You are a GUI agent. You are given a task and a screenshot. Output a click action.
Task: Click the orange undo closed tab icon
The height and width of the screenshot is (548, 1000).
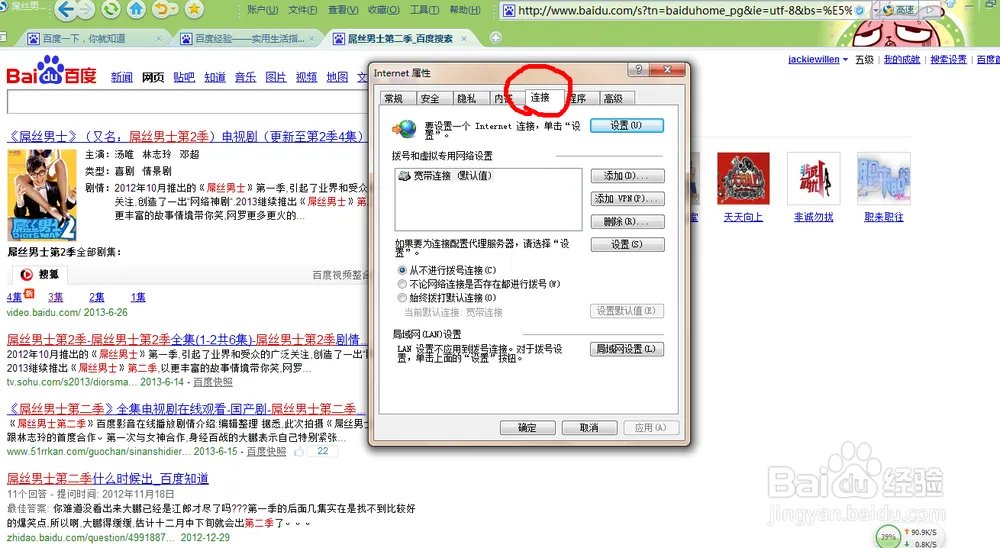tap(162, 10)
